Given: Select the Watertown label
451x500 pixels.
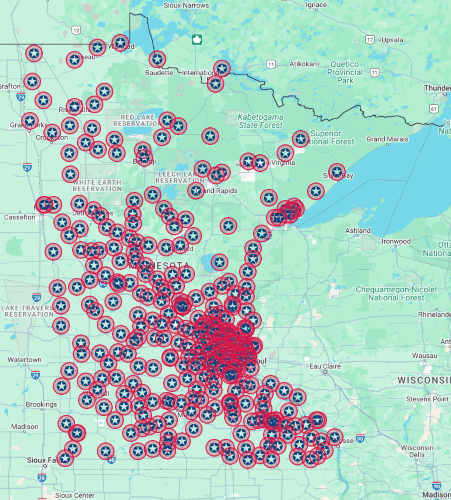Looking at the screenshot, I should click(x=24, y=360).
